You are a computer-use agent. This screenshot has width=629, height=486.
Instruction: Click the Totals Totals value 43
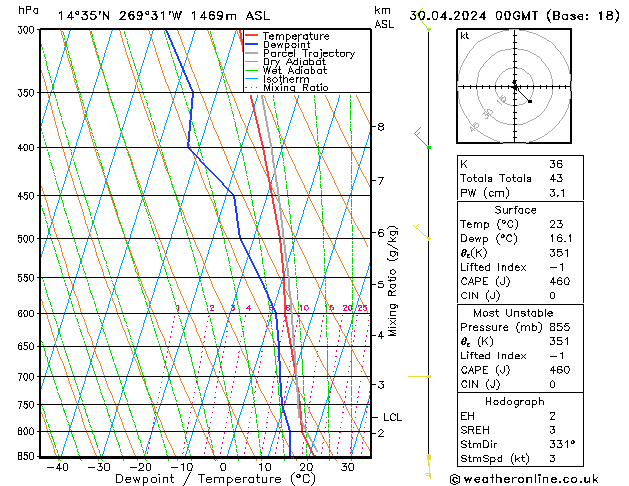[556, 178]
